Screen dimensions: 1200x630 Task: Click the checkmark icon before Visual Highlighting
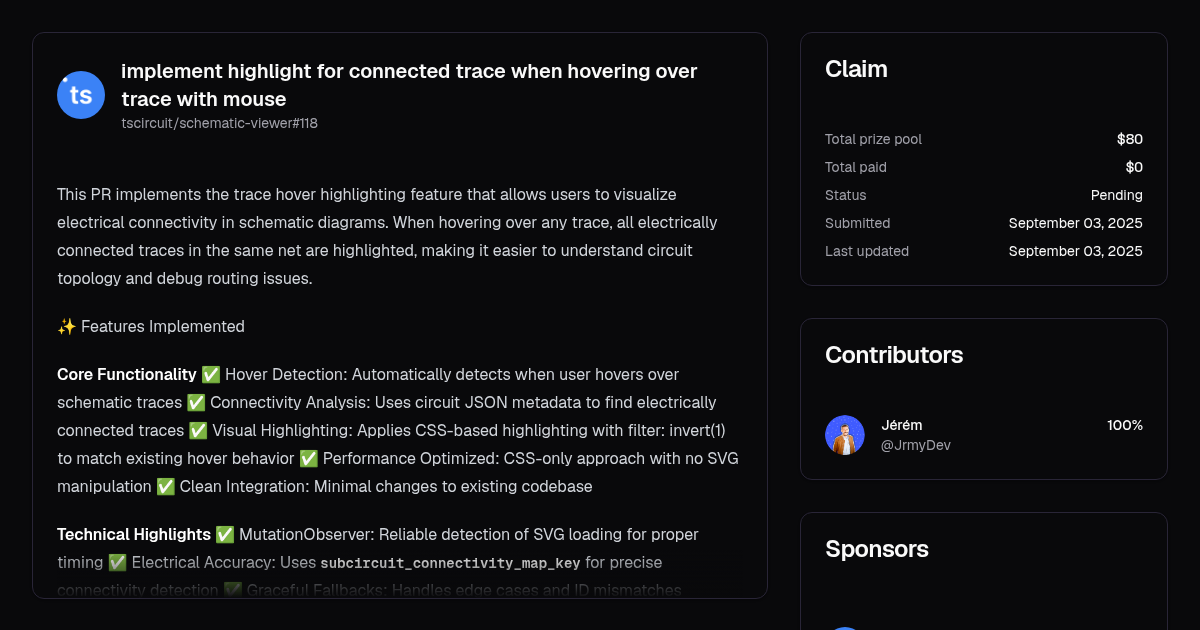click(199, 430)
